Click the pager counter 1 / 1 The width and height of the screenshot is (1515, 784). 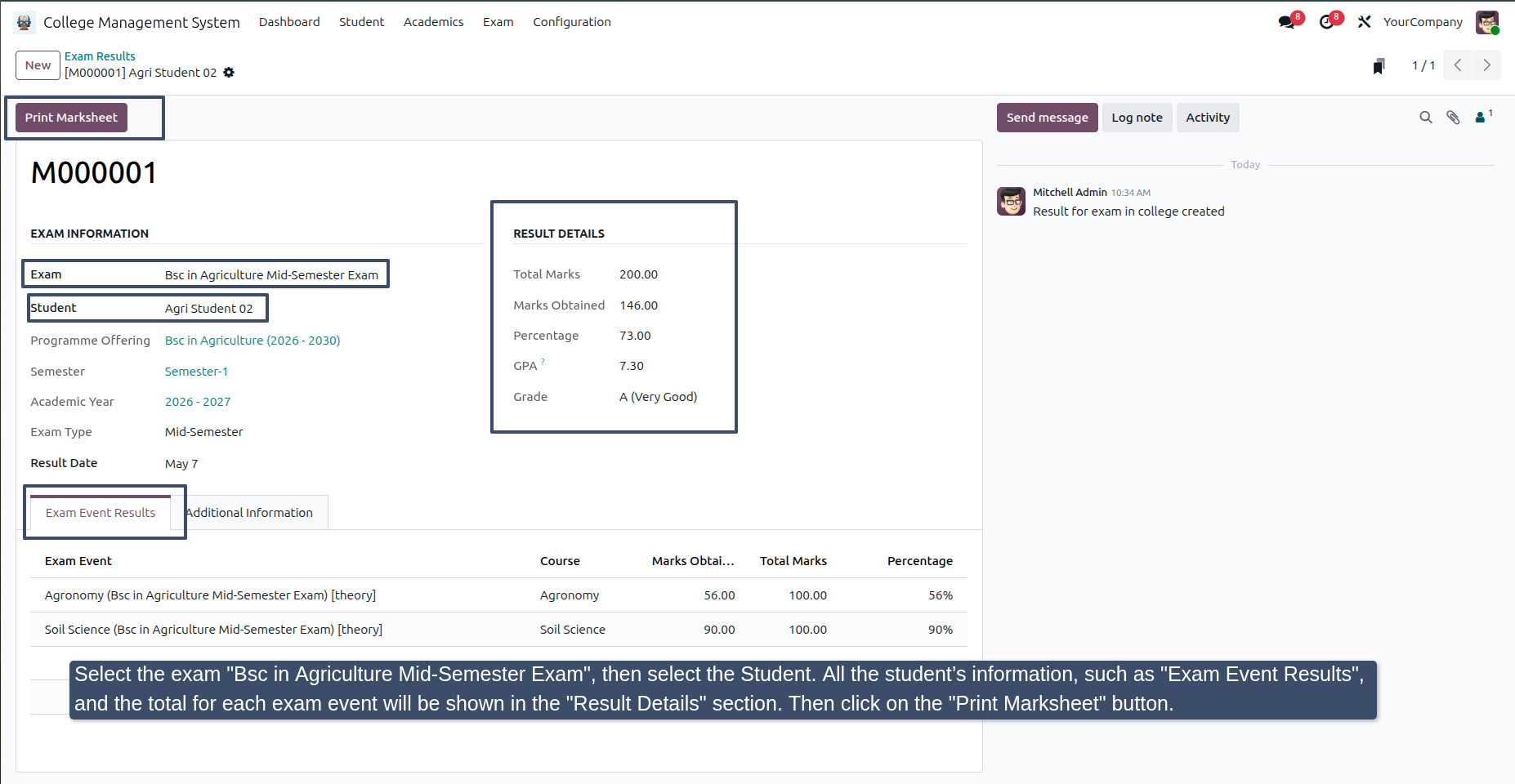click(x=1423, y=65)
